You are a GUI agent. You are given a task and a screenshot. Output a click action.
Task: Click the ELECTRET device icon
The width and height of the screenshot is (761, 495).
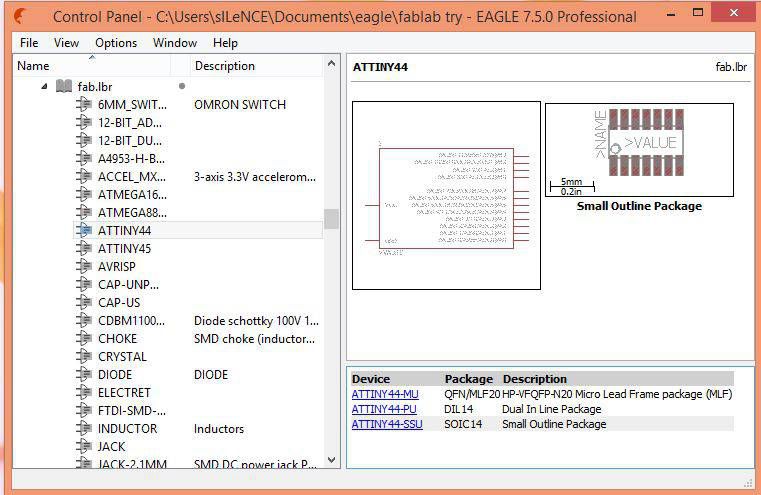pos(84,392)
